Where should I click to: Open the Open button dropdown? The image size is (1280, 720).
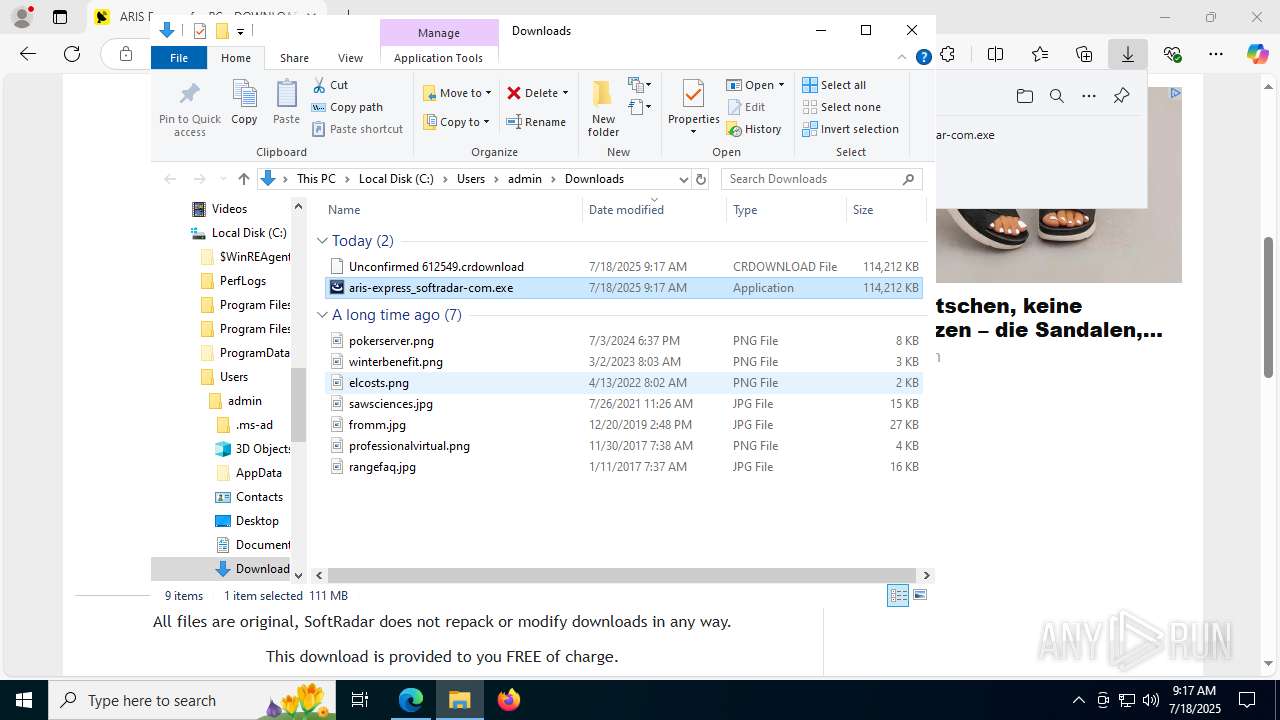(x=755, y=85)
